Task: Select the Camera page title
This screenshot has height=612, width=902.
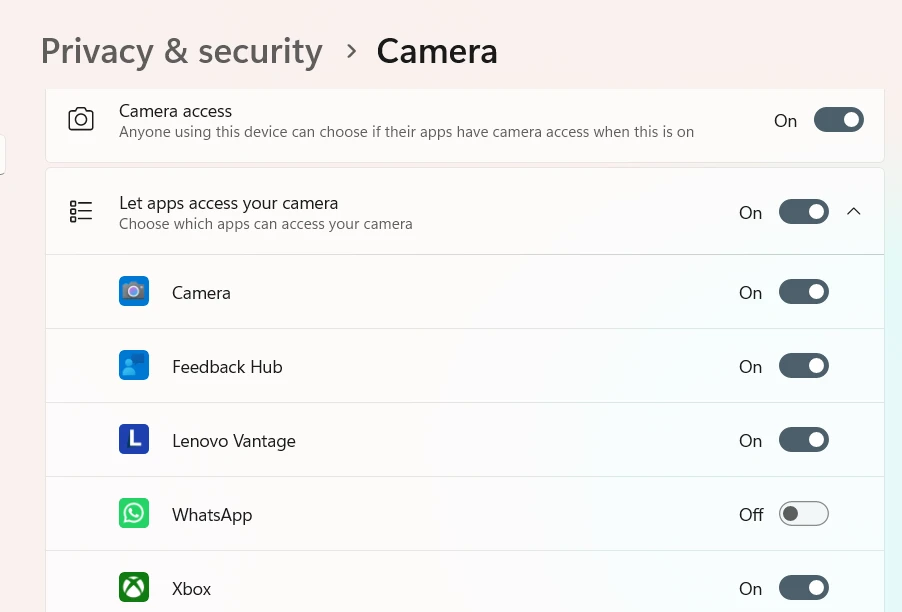Action: tap(437, 51)
